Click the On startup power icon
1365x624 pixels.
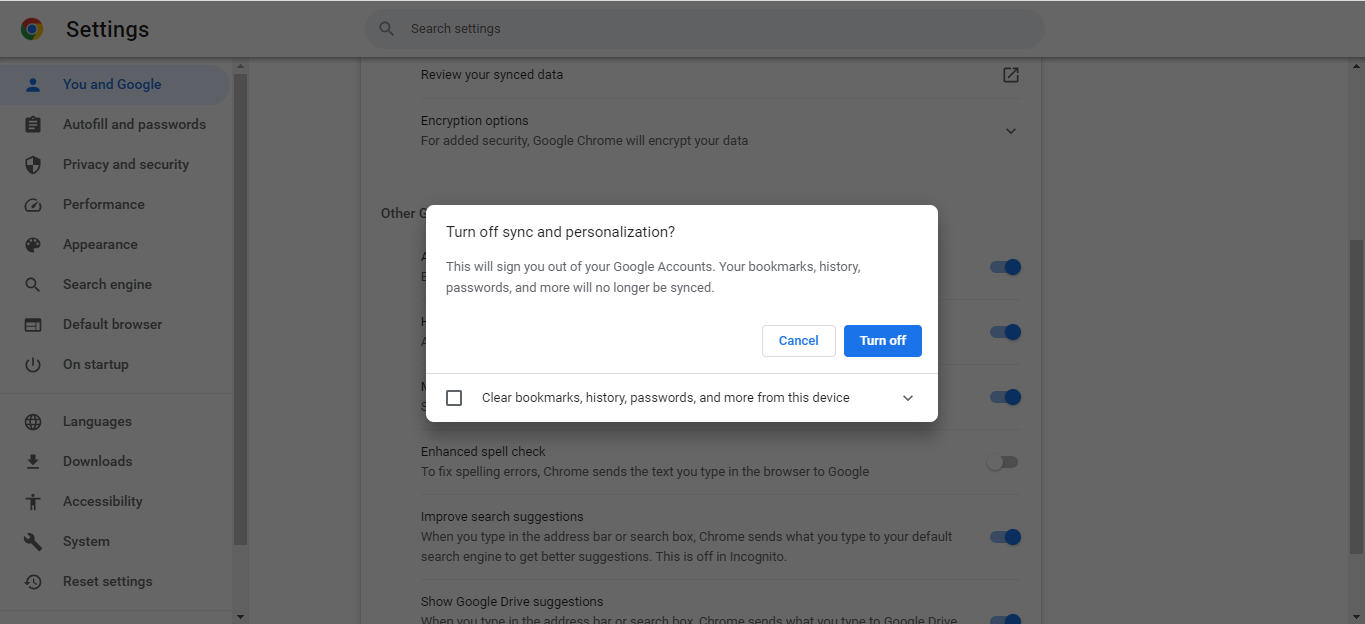33,365
